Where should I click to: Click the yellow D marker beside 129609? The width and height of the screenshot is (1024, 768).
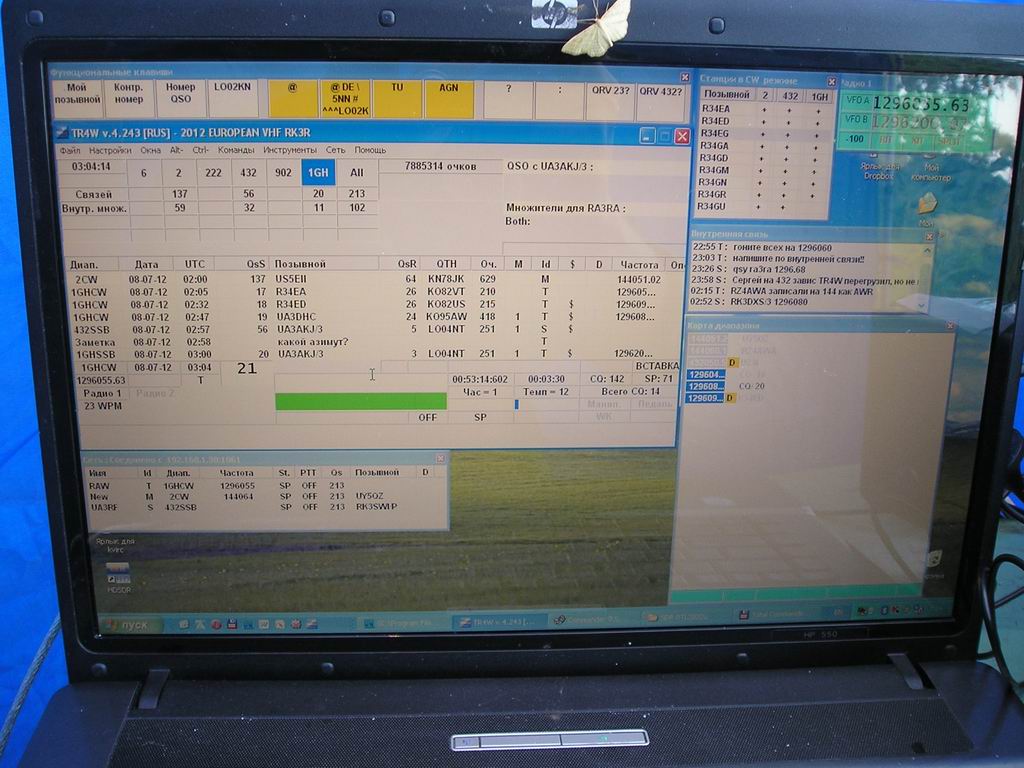point(730,398)
